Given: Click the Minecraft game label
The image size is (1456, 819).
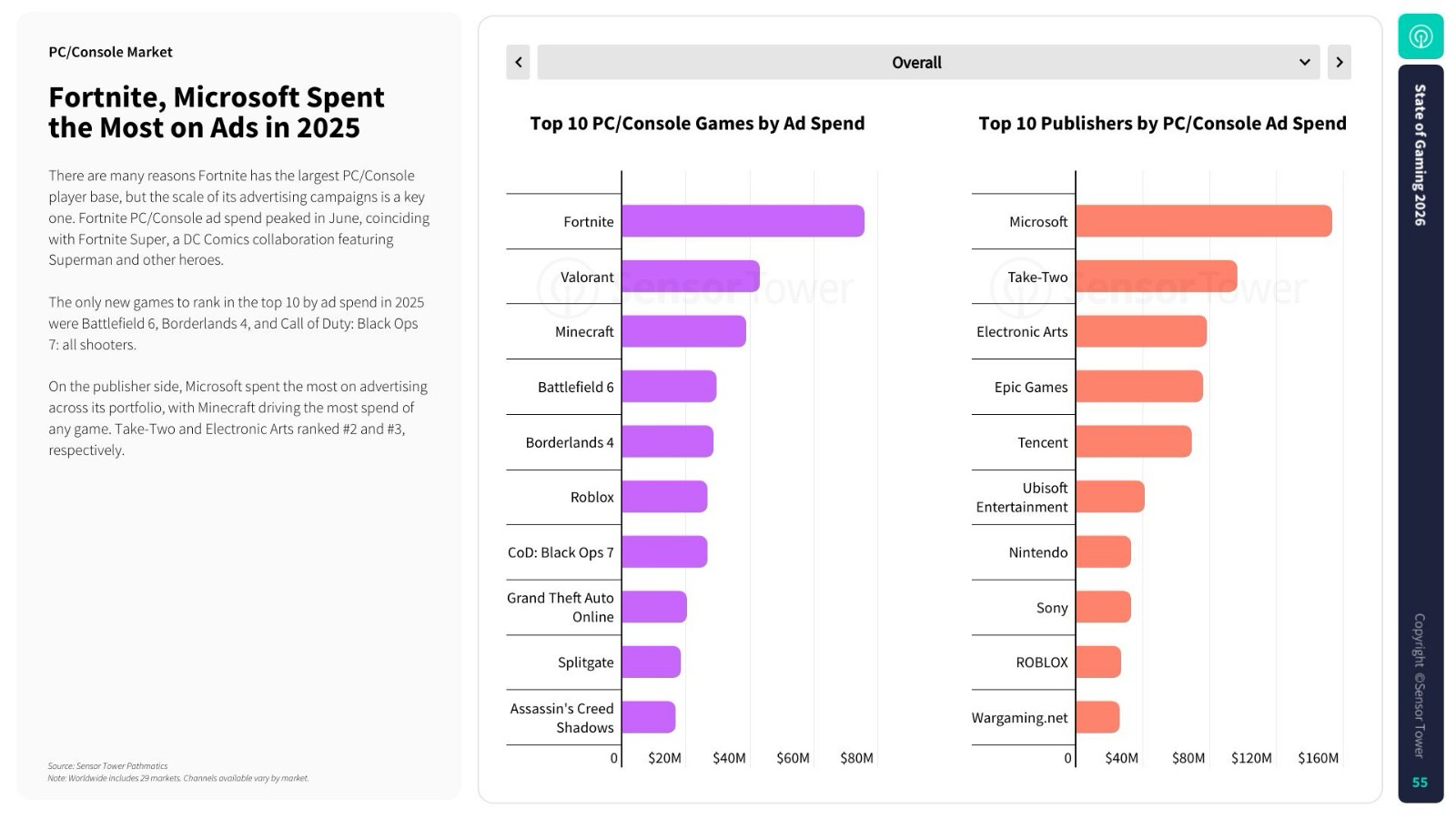Looking at the screenshot, I should pos(584,332).
